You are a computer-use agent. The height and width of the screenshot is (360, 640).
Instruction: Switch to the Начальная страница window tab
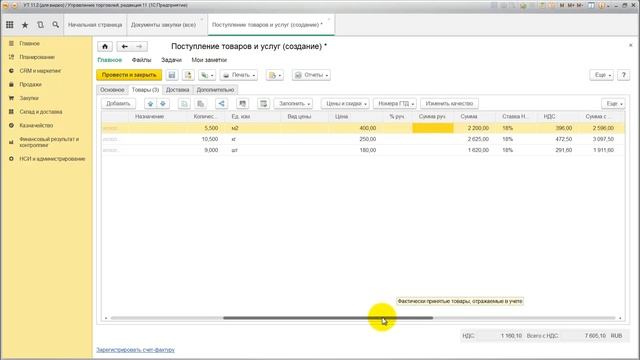point(95,25)
